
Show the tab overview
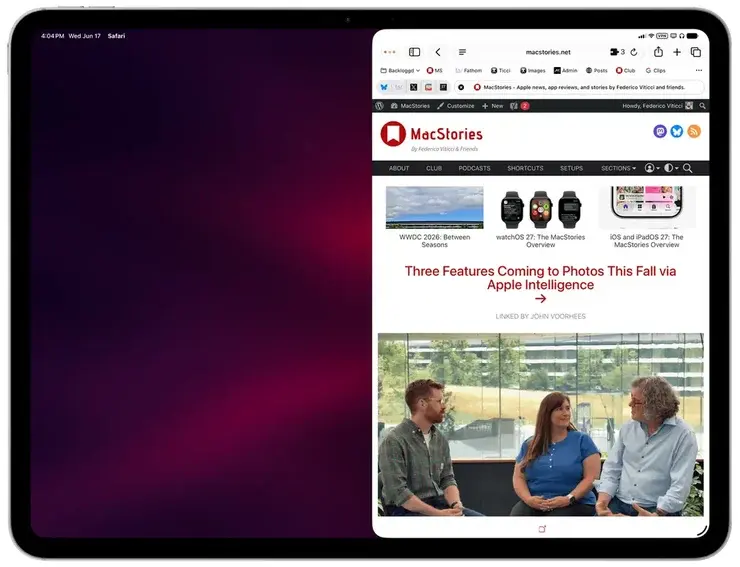(696, 52)
